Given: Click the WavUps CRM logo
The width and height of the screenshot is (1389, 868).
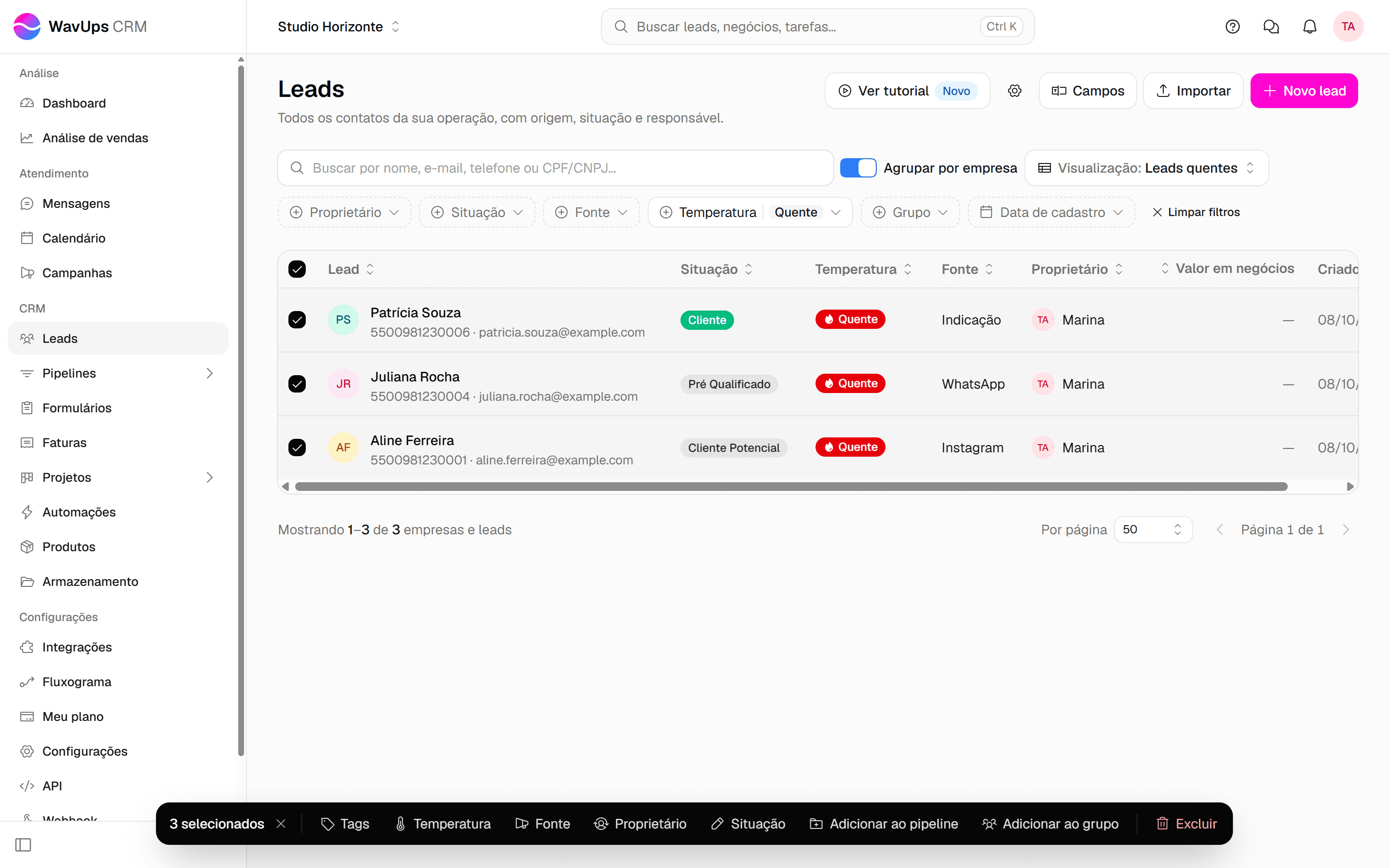Looking at the screenshot, I should (x=81, y=27).
